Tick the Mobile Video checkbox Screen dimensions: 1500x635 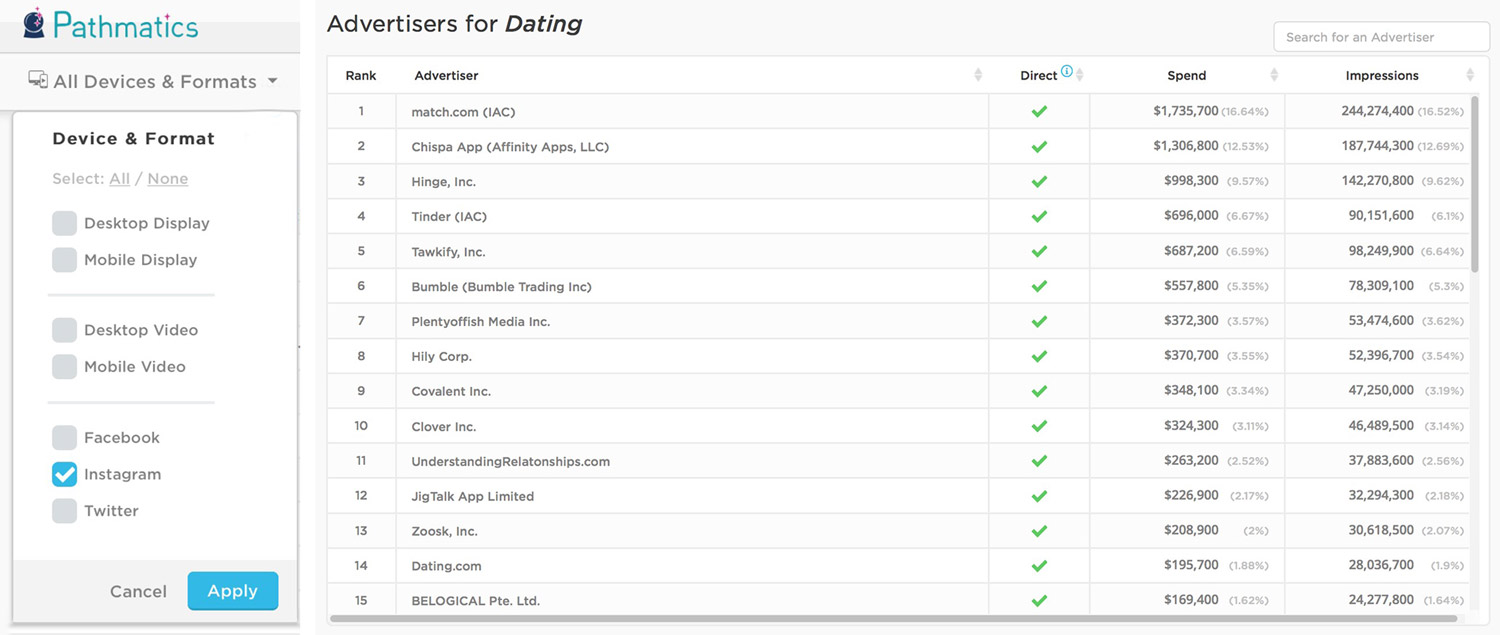click(65, 366)
